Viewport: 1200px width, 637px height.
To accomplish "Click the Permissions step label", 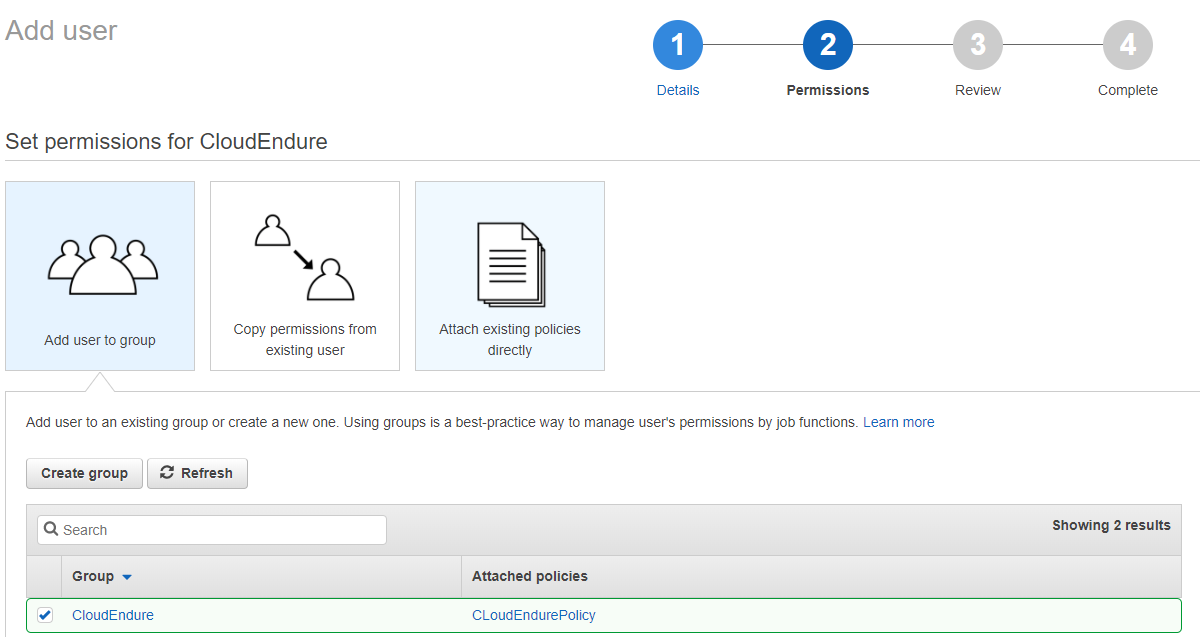I will tap(828, 90).
